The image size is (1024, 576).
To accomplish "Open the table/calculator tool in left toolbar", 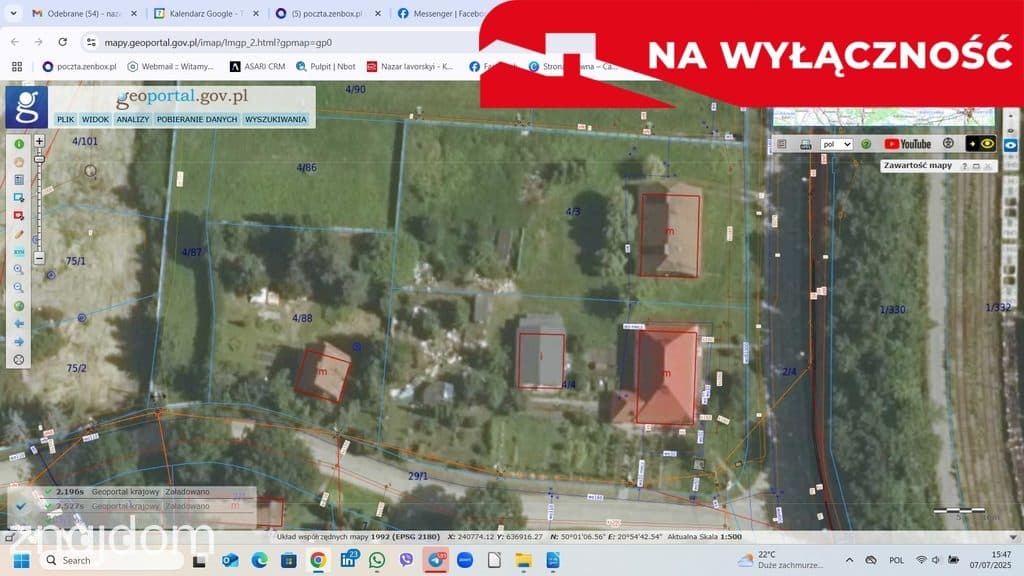I will point(19,180).
